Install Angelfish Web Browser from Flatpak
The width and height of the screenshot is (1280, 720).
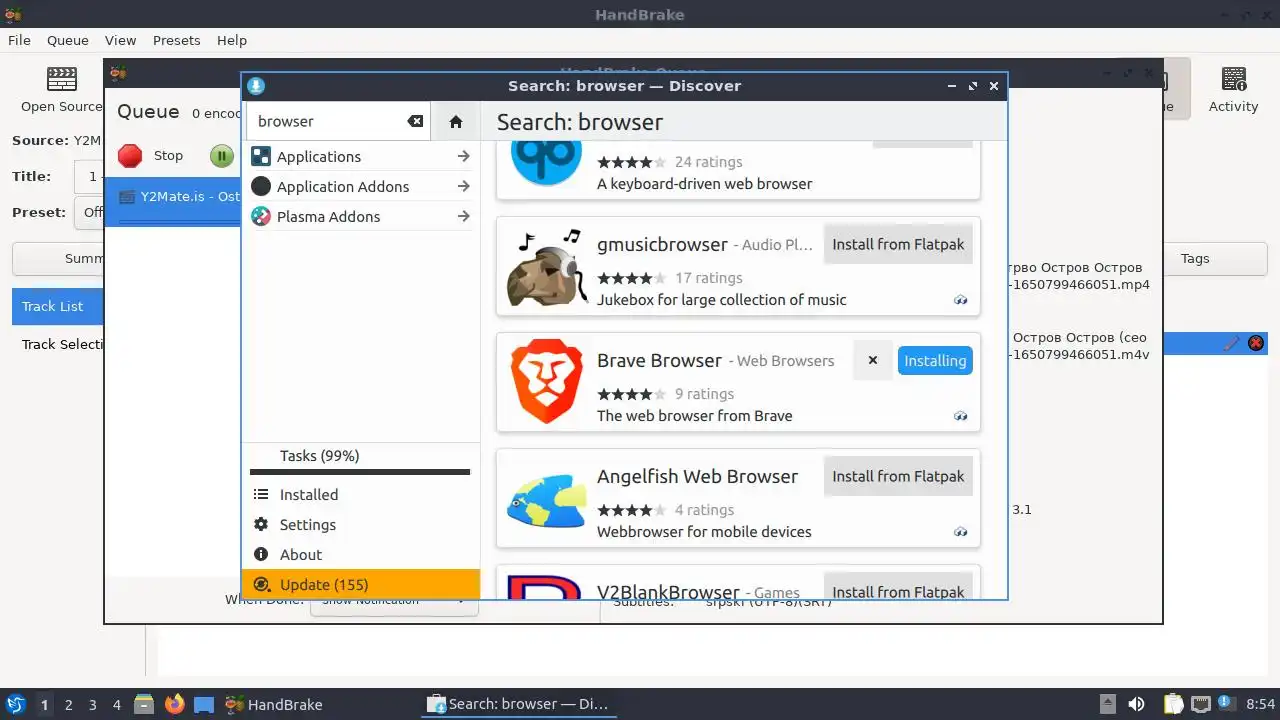[x=898, y=476]
